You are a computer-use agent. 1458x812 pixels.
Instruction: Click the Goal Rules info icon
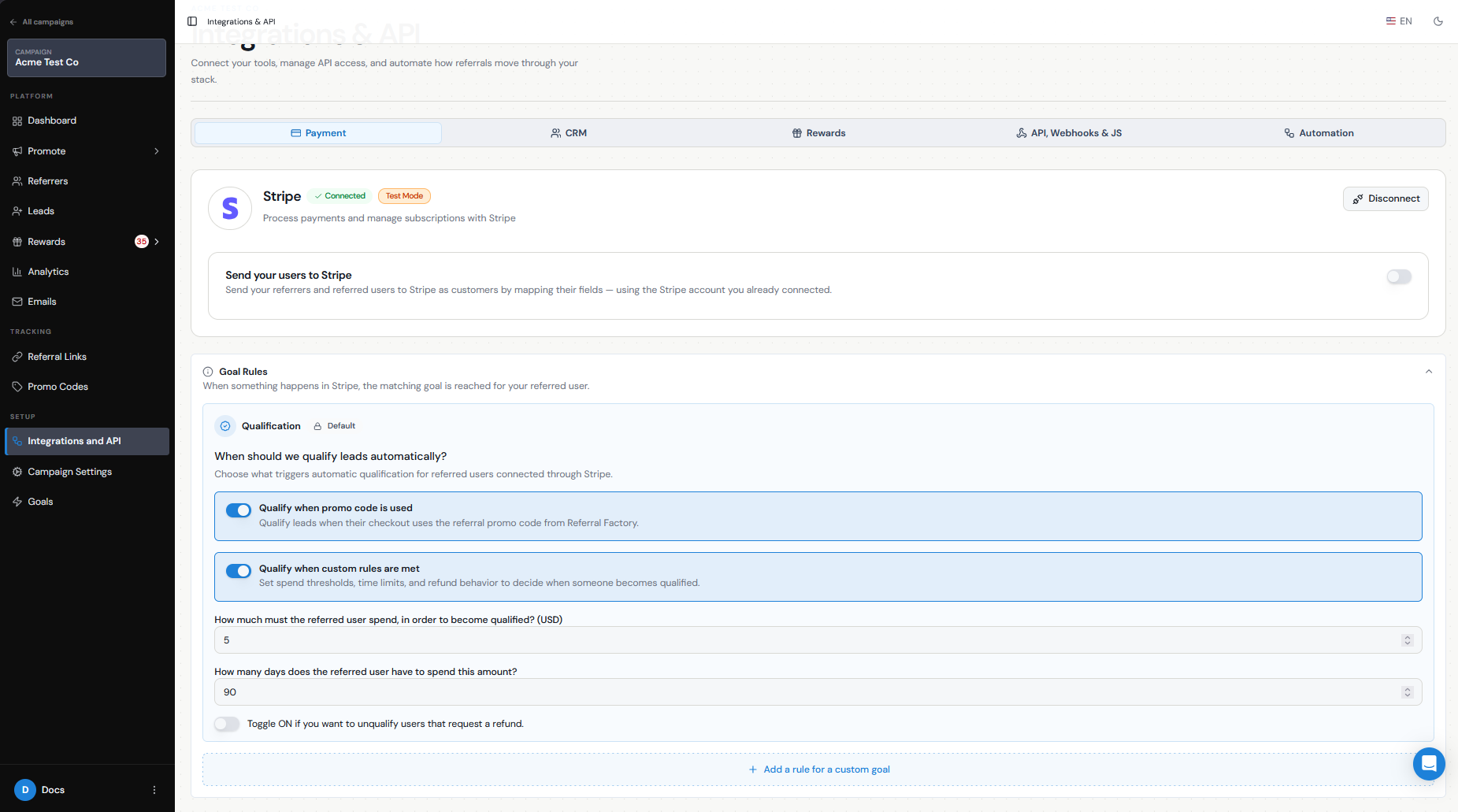[208, 372]
